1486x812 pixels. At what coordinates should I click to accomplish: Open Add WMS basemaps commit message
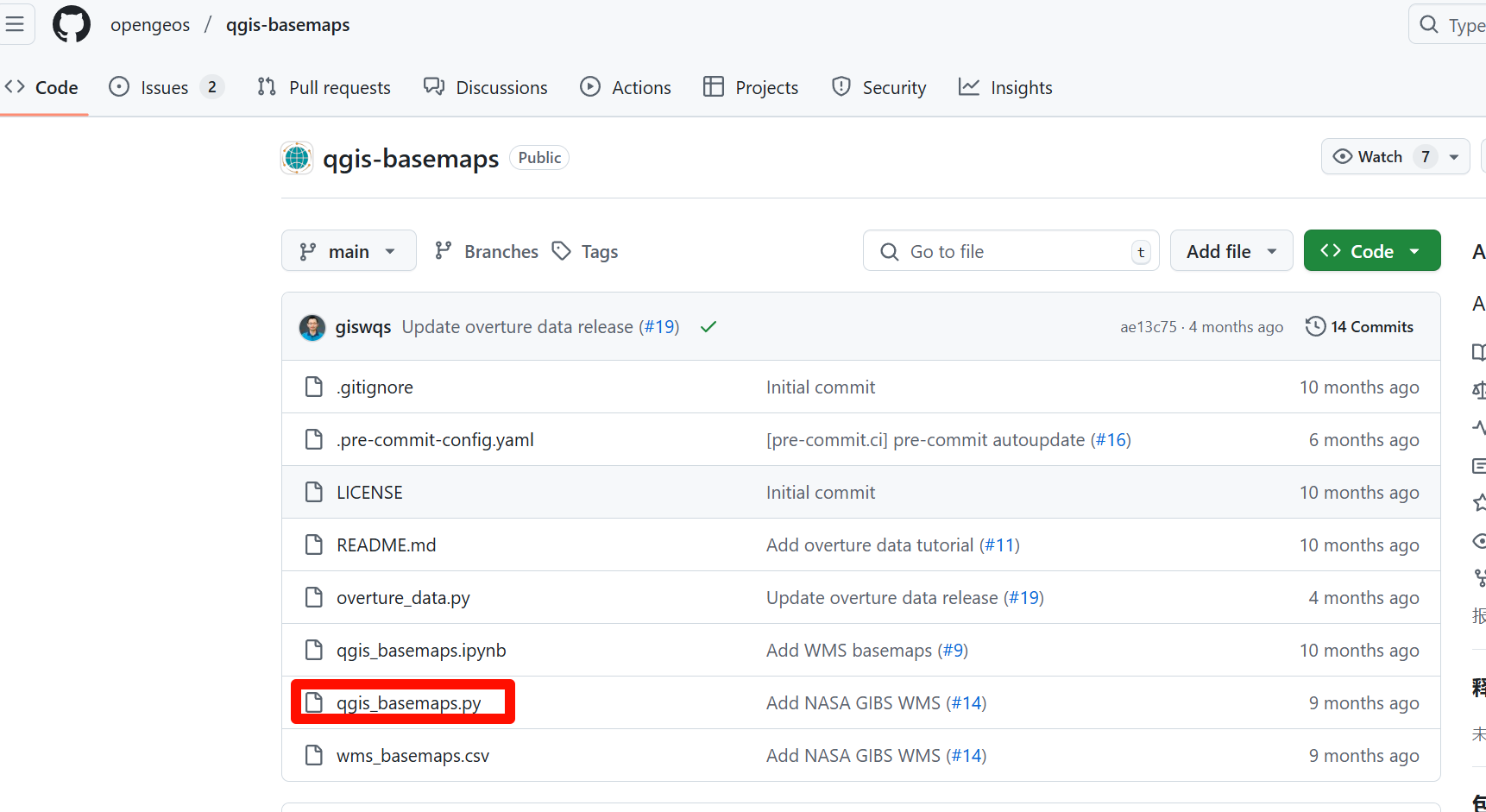point(849,651)
